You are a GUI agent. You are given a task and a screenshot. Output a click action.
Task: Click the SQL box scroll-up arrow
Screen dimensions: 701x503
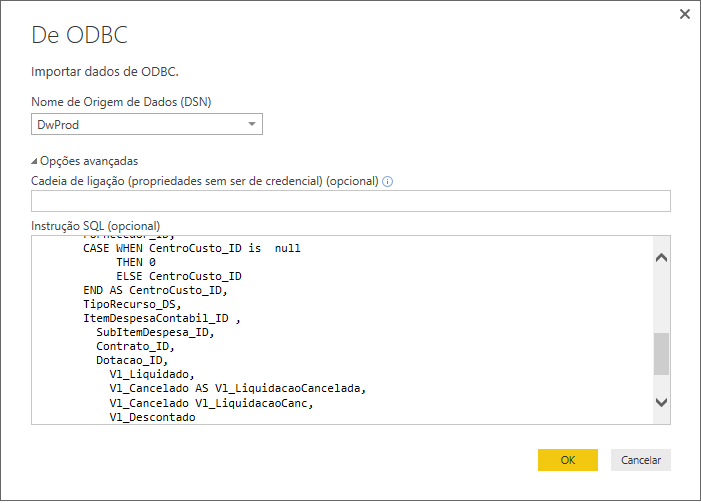tap(661, 258)
